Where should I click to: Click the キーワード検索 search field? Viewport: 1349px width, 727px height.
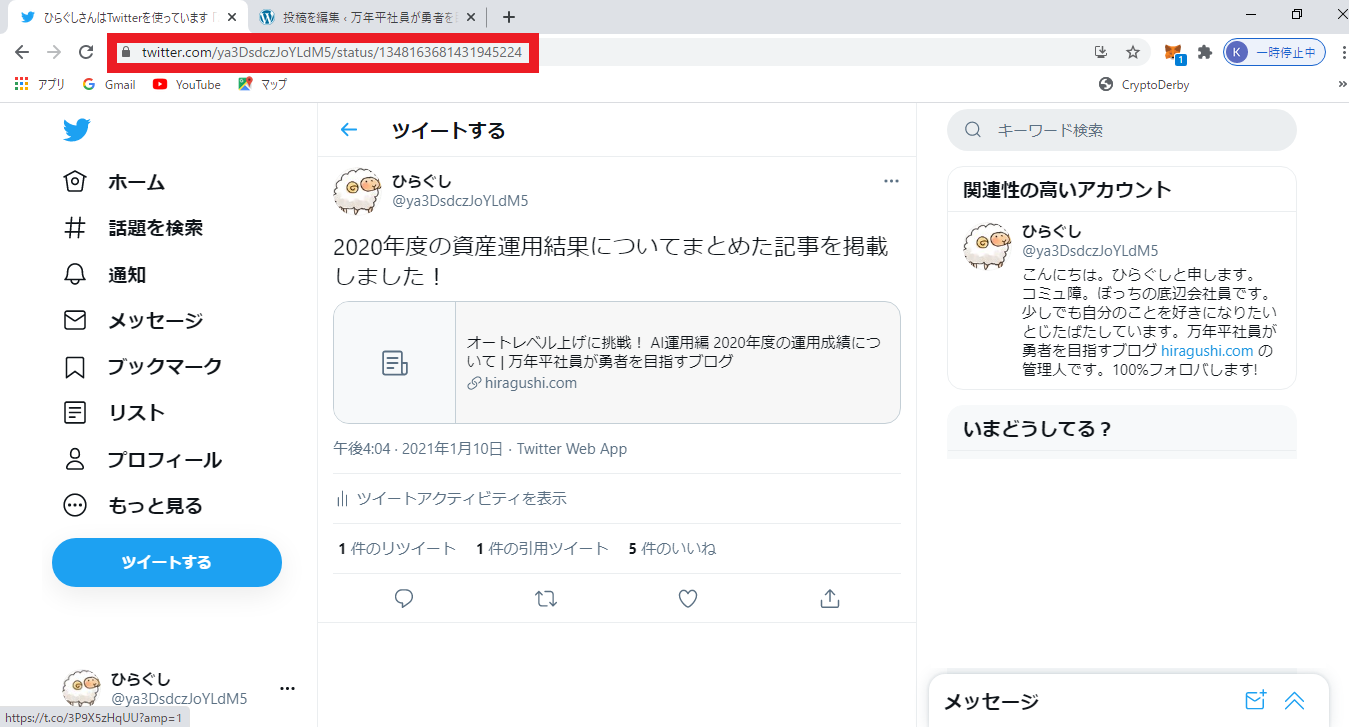[1122, 130]
